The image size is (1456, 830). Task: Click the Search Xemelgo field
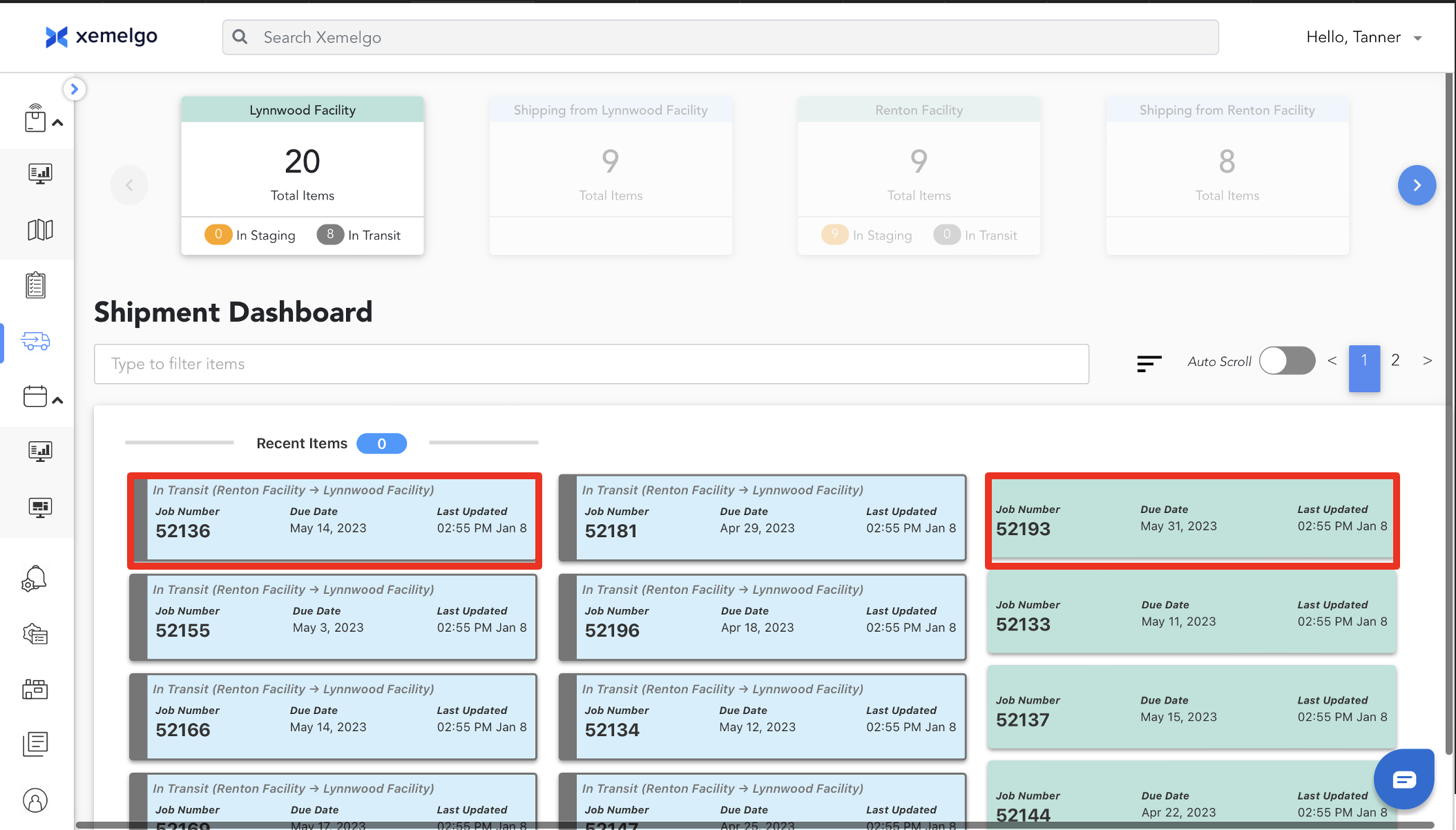click(x=720, y=37)
